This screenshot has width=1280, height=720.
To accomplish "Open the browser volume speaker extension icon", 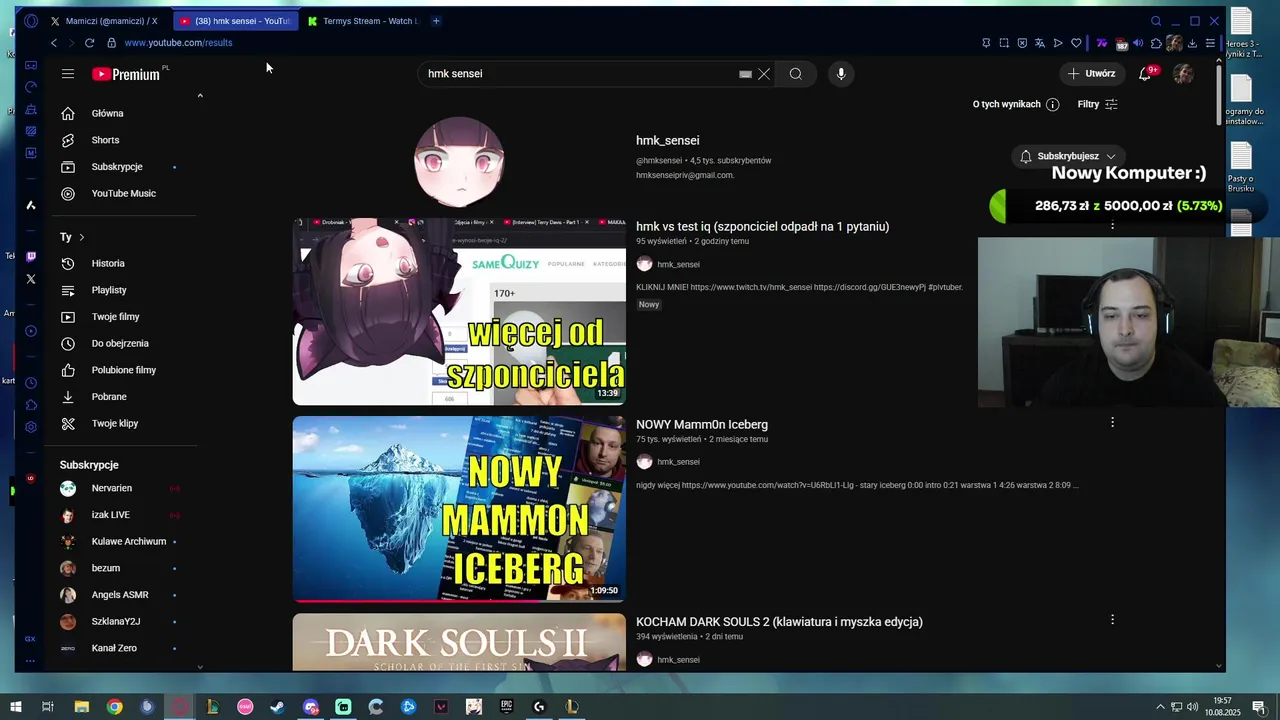I will tap(1138, 43).
